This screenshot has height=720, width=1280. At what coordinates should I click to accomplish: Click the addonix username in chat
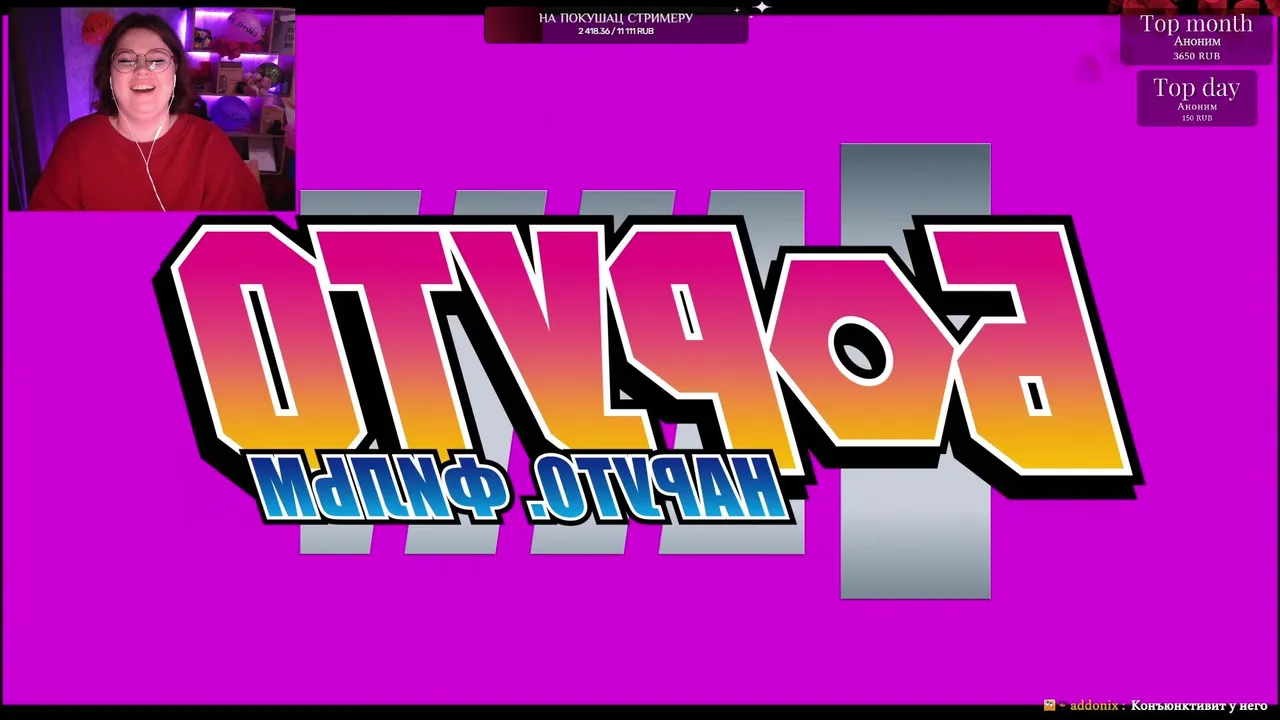(x=1094, y=706)
